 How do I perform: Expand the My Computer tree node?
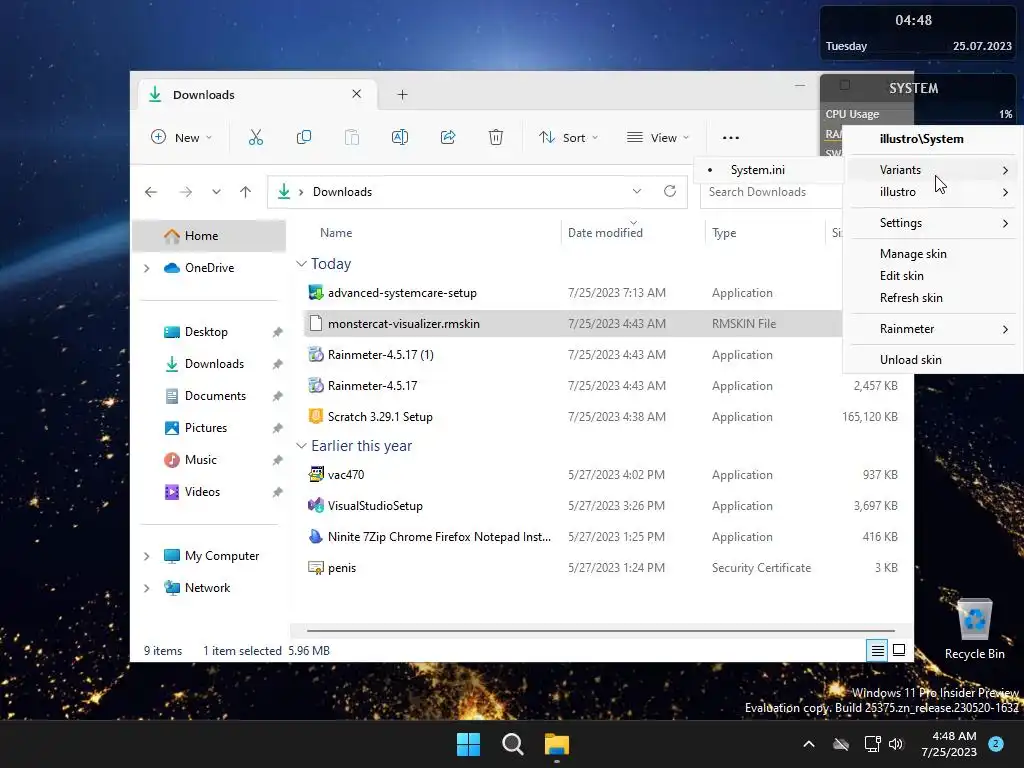click(x=147, y=556)
